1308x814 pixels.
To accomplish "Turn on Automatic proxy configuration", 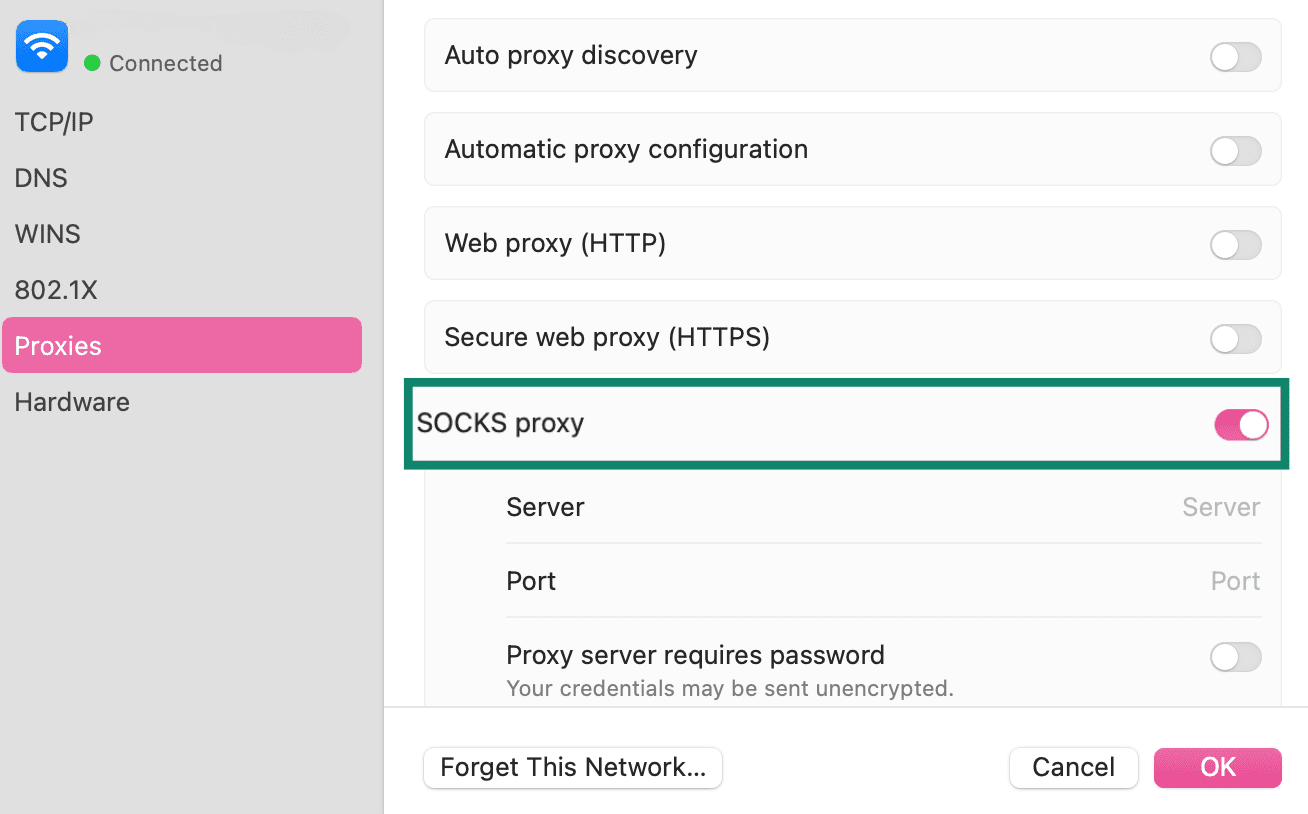I will coord(1235,151).
